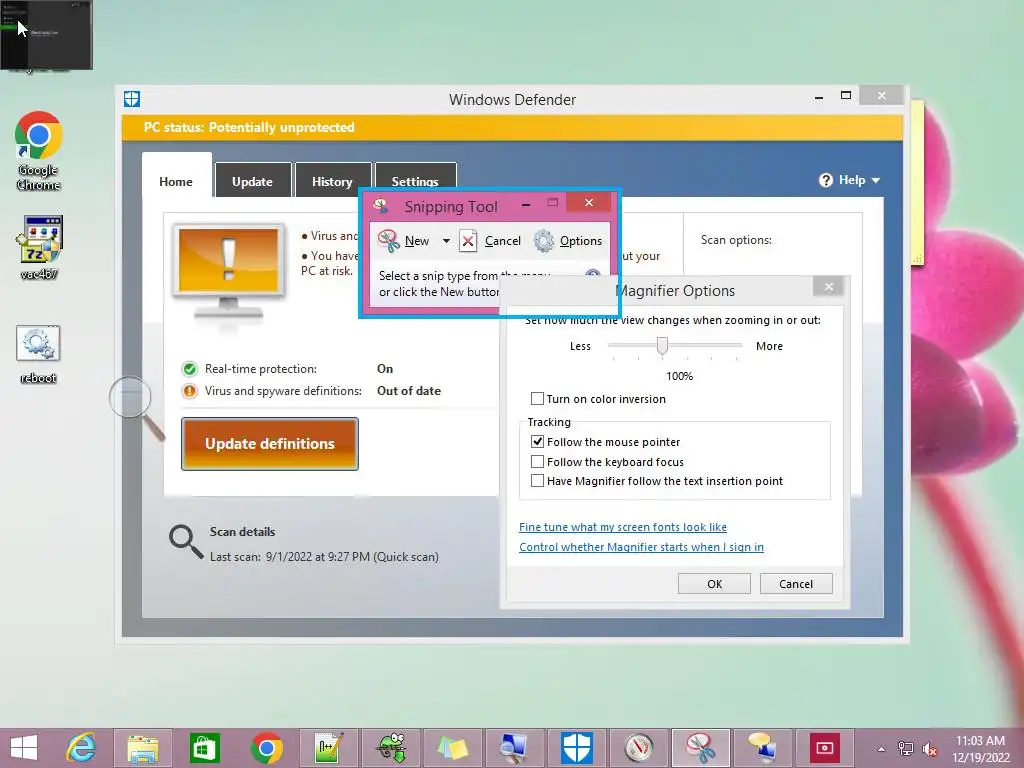This screenshot has height=768, width=1024.
Task: Select the reboot desktop icon
Action: (38, 355)
